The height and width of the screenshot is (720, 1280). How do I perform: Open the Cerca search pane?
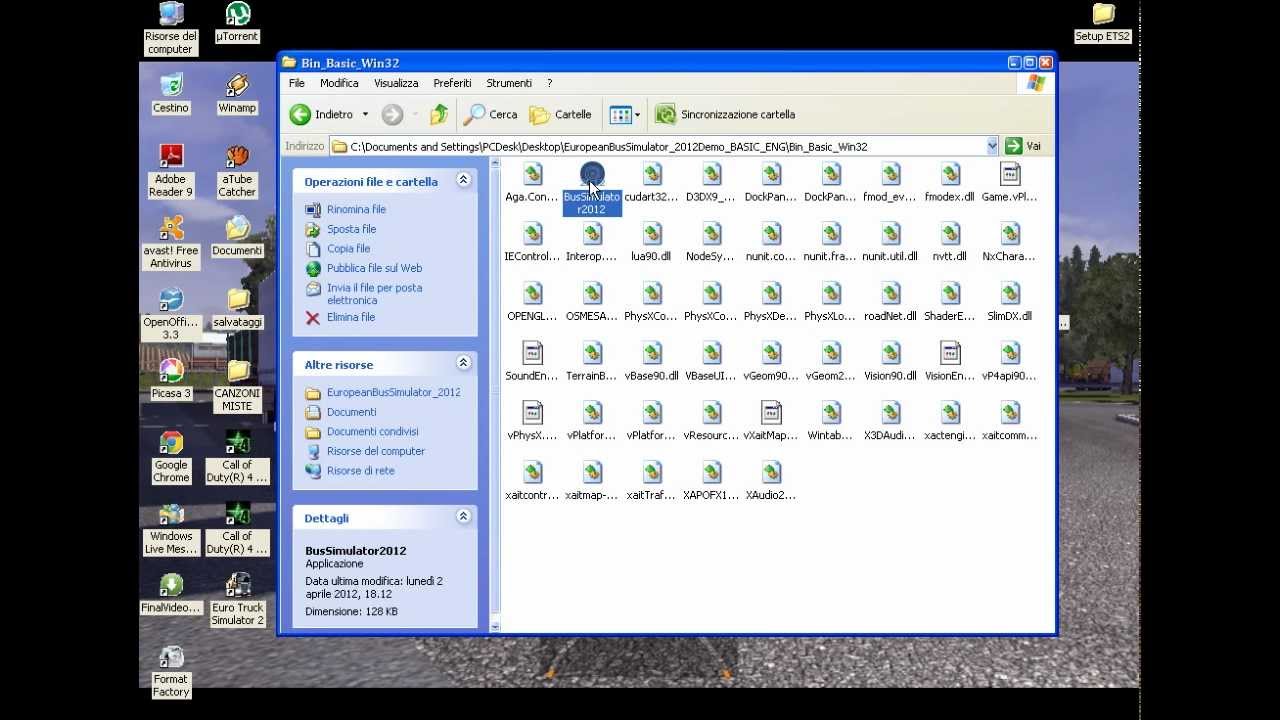click(491, 115)
